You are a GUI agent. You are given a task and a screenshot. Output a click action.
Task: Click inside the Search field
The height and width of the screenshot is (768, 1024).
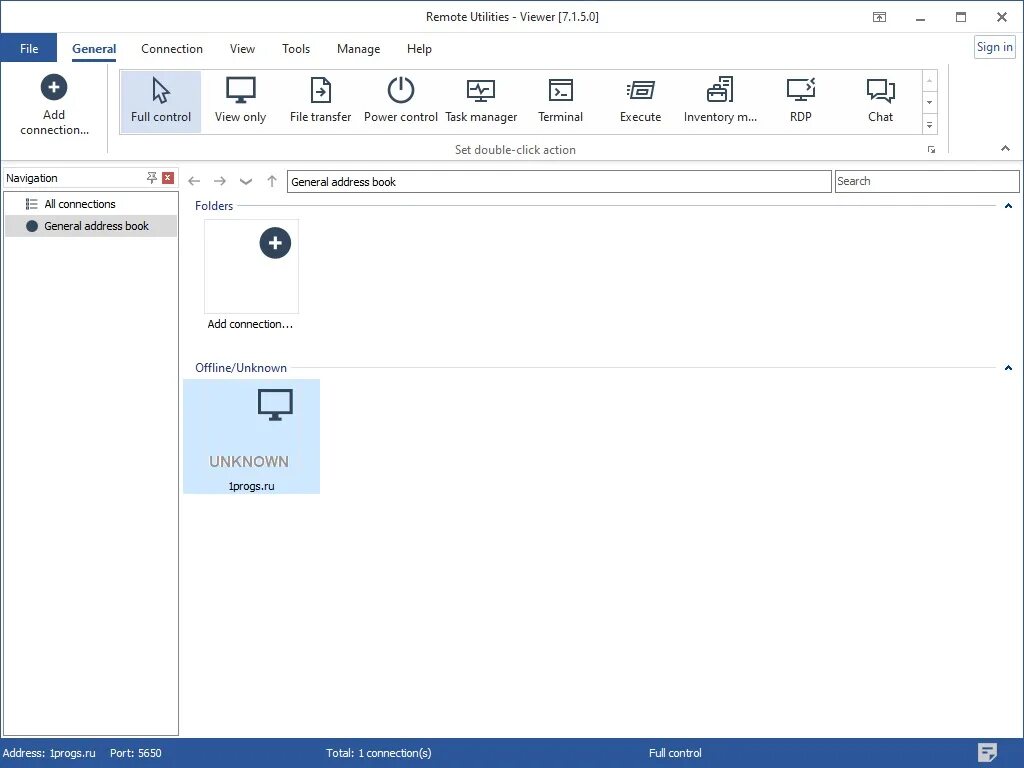927,181
